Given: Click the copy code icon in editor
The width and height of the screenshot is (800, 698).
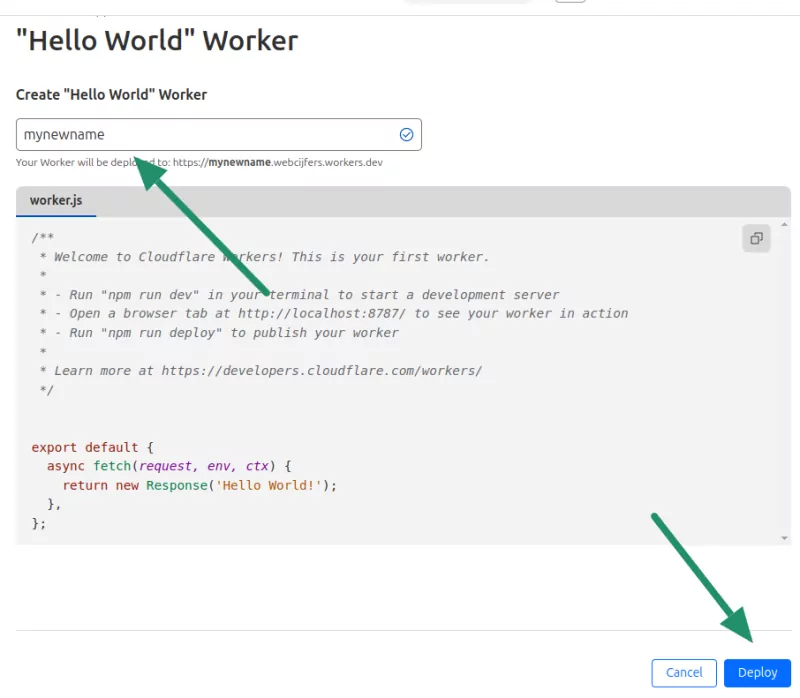Looking at the screenshot, I should tap(756, 238).
